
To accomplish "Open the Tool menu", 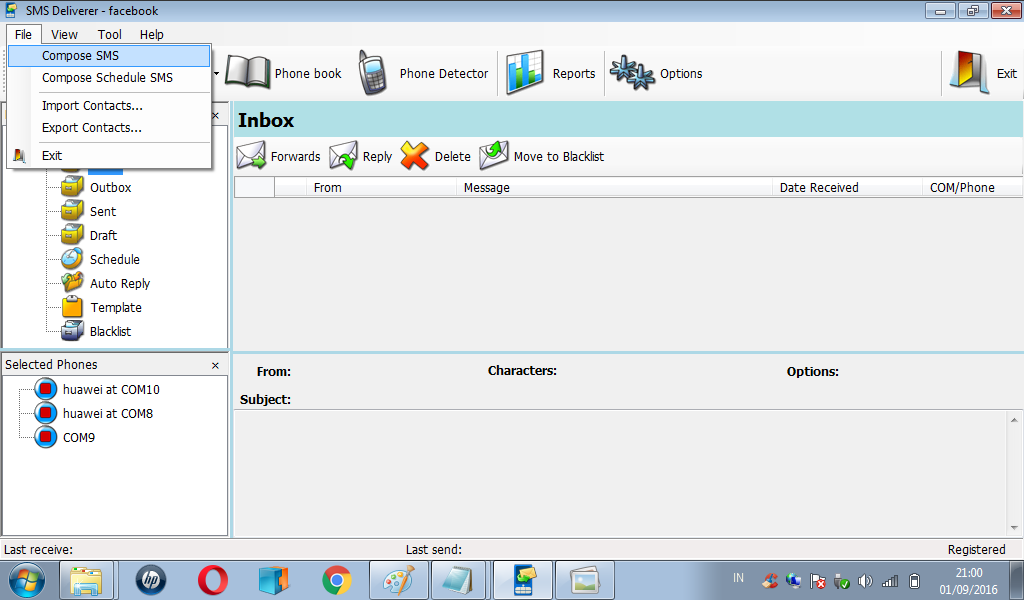I will (x=110, y=35).
